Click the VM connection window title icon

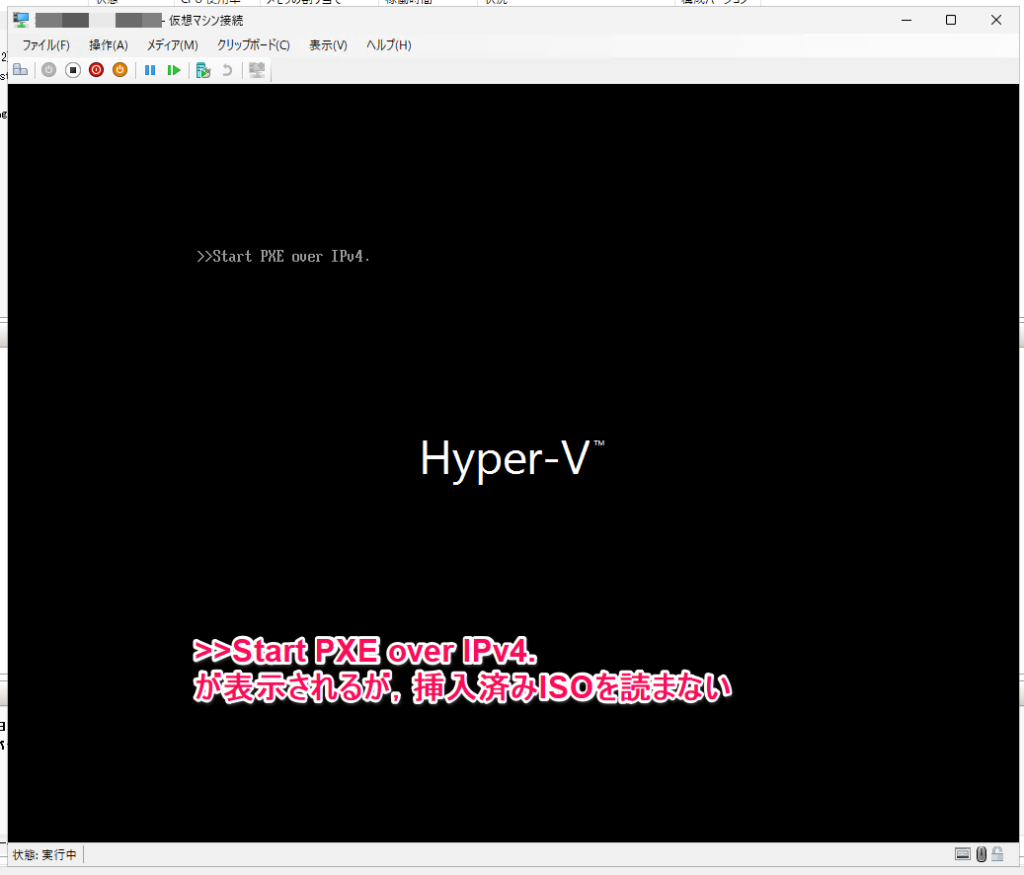[21, 20]
